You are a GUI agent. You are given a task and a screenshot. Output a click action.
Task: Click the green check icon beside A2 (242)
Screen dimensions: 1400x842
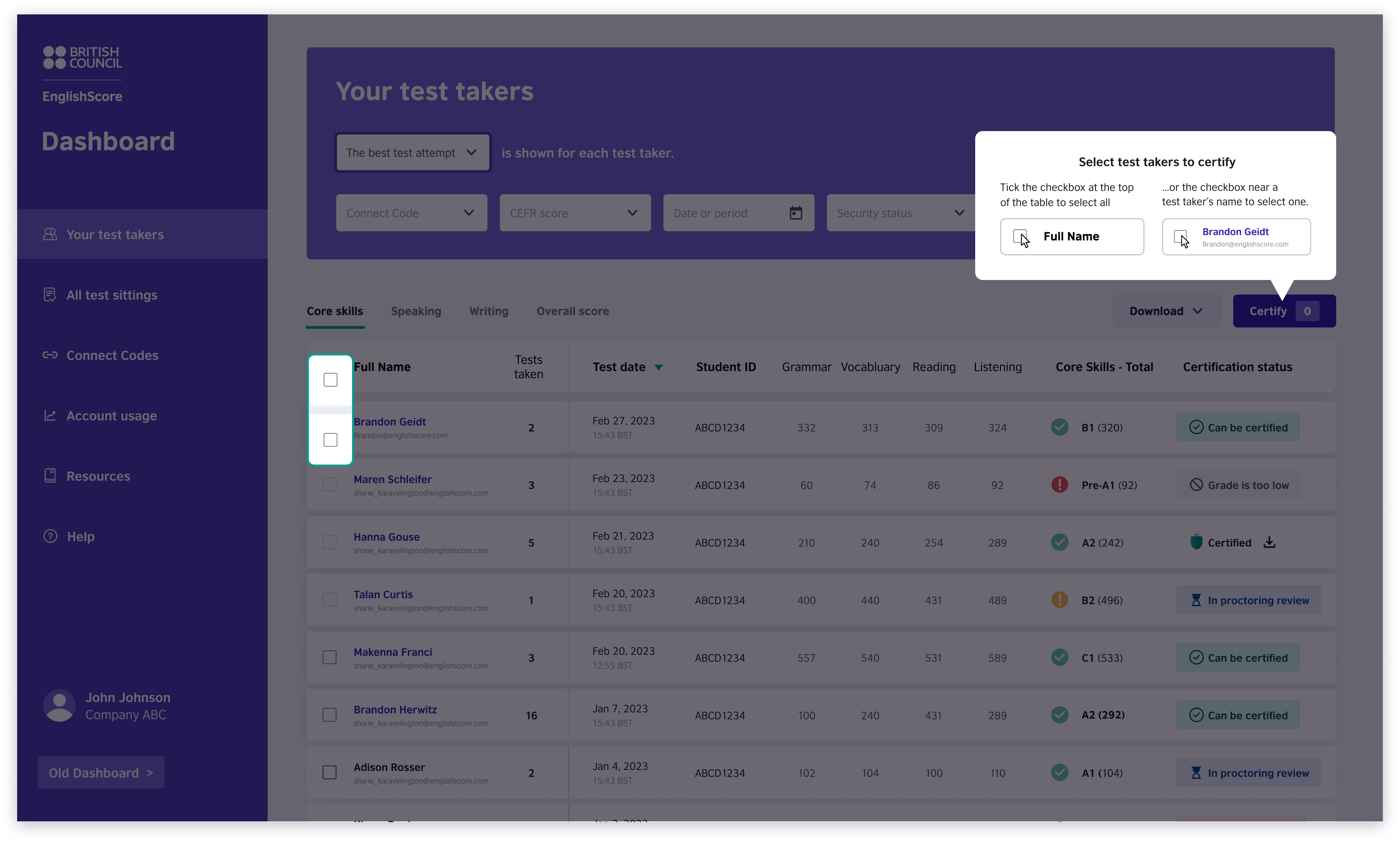[x=1059, y=542]
